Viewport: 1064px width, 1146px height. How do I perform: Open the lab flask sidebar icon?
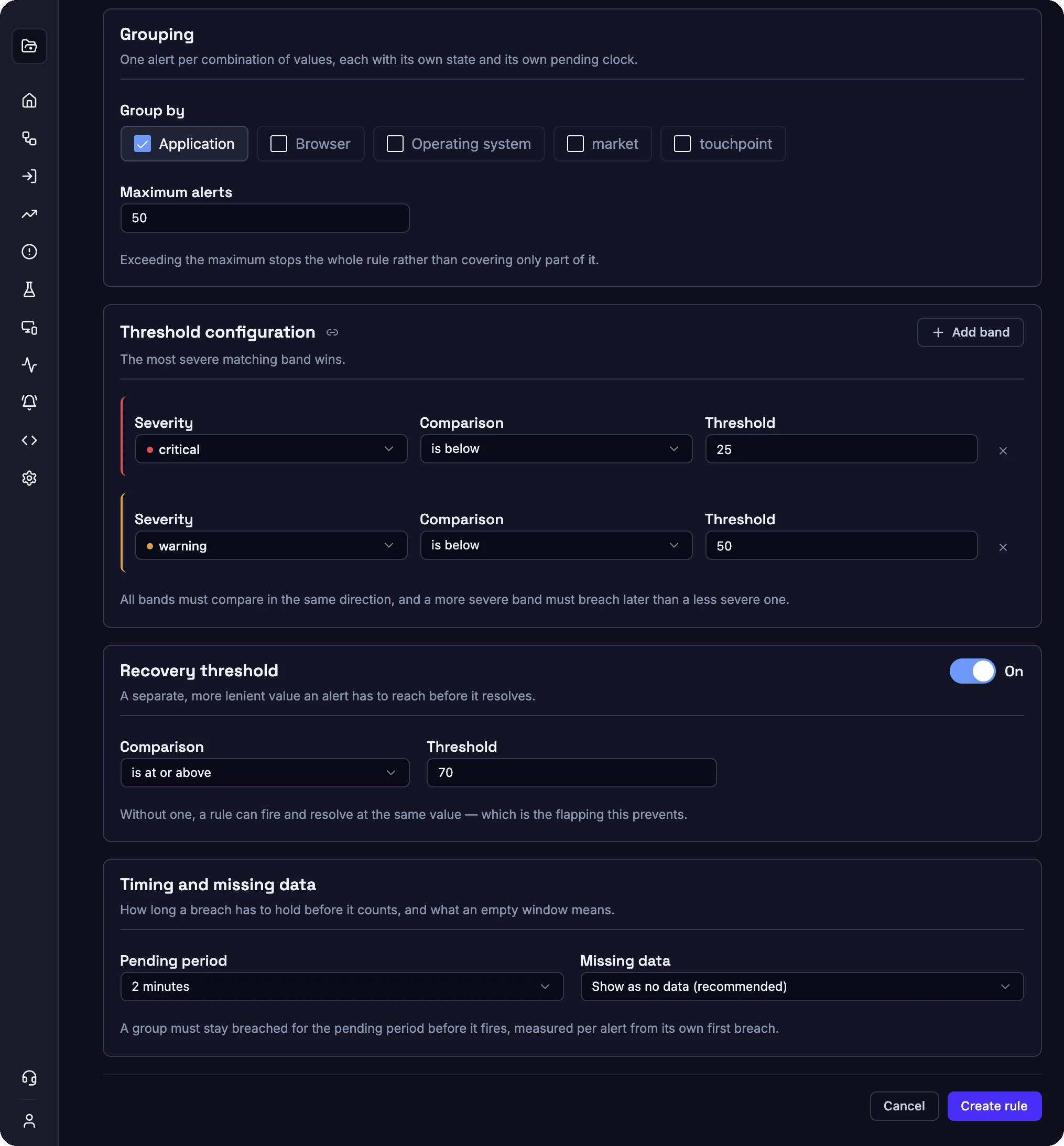point(29,289)
